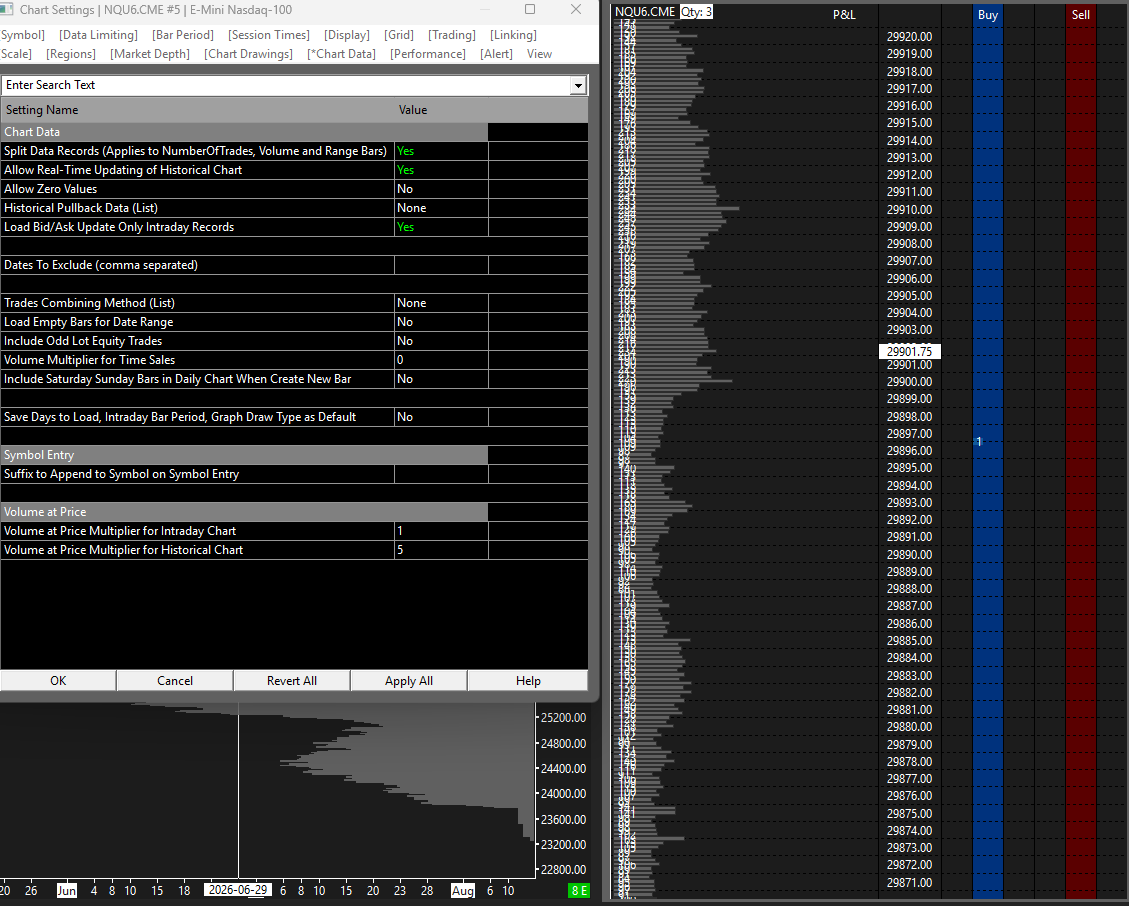
Task: Click the Buy column header in DOM
Action: tap(988, 14)
